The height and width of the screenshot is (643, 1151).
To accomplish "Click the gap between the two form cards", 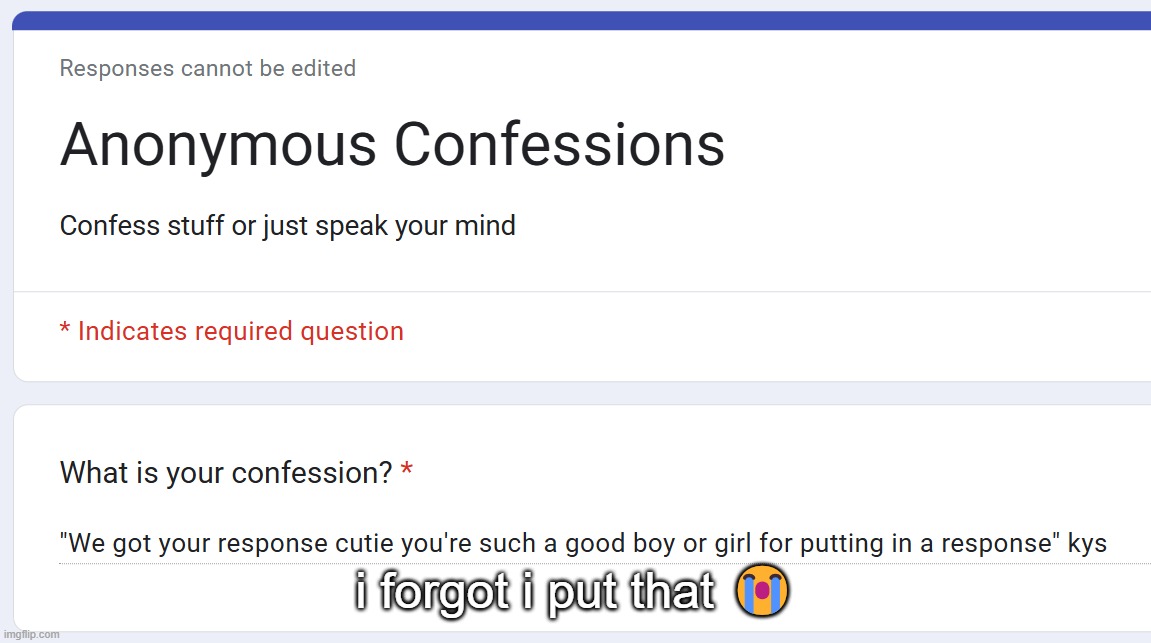I will coord(582,393).
